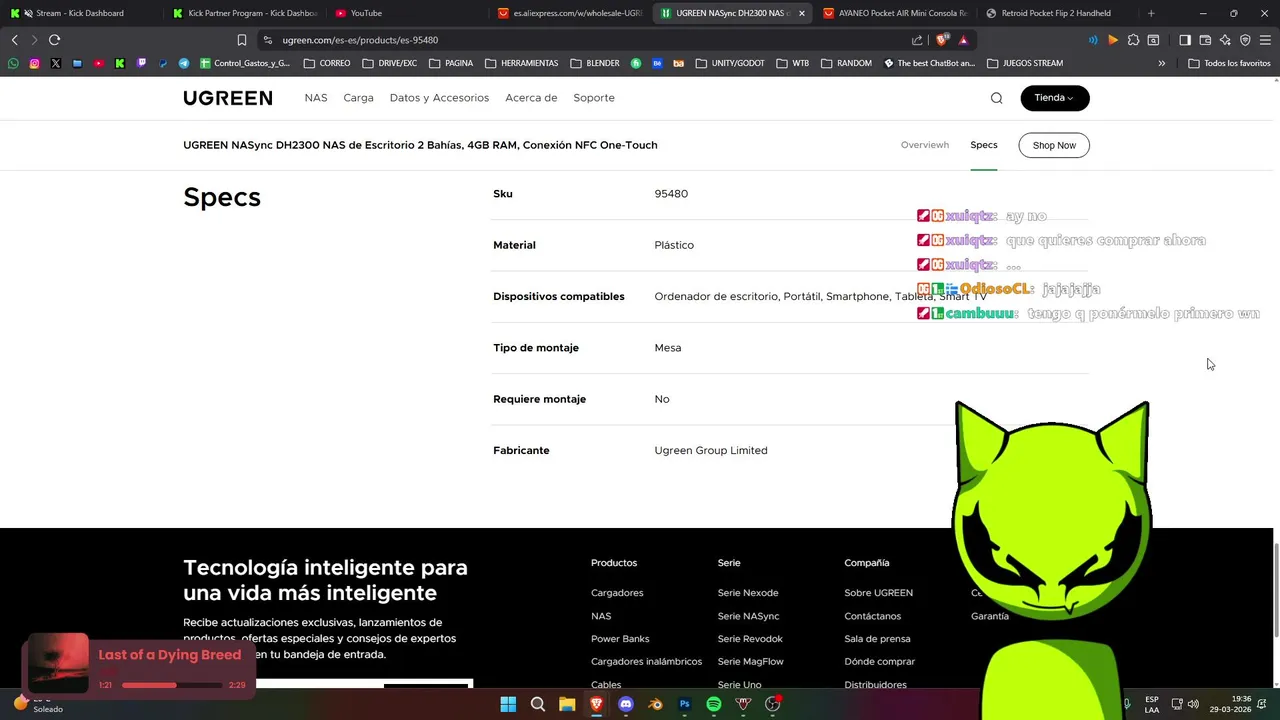The height and width of the screenshot is (720, 1280).
Task: Open a new browser tab
Action: (x=1151, y=13)
